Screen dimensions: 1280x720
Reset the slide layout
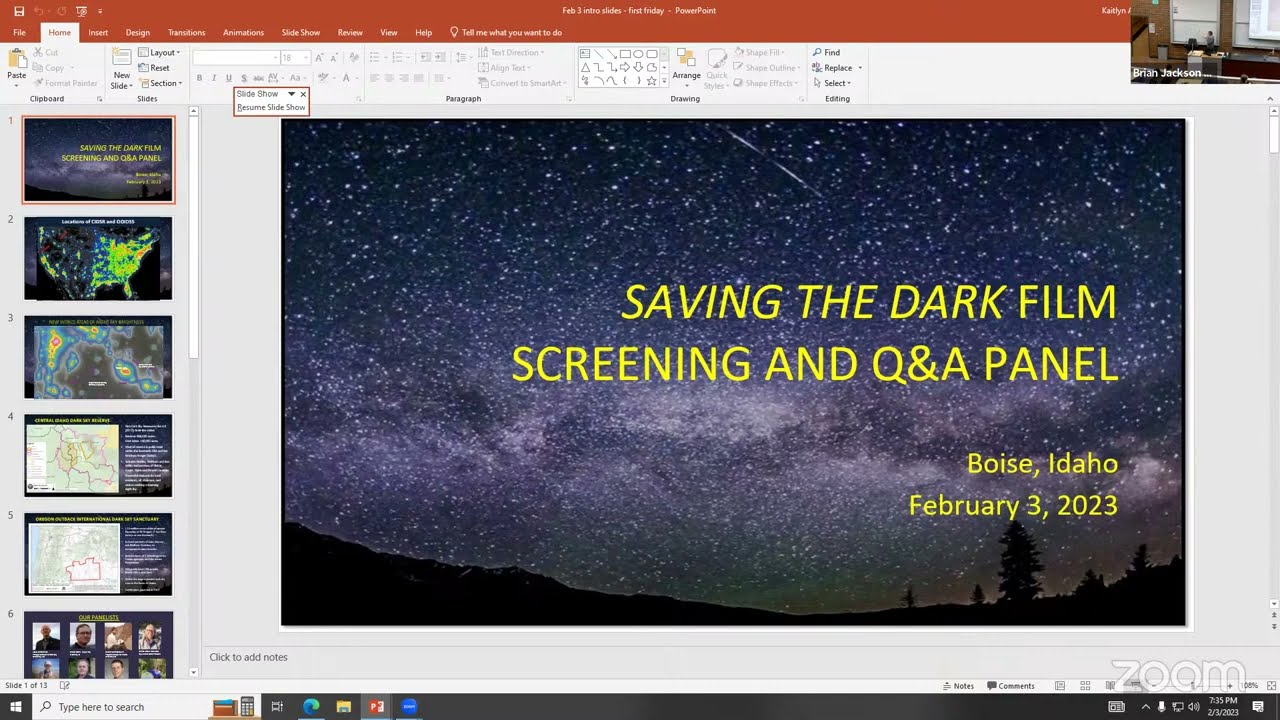tap(154, 68)
